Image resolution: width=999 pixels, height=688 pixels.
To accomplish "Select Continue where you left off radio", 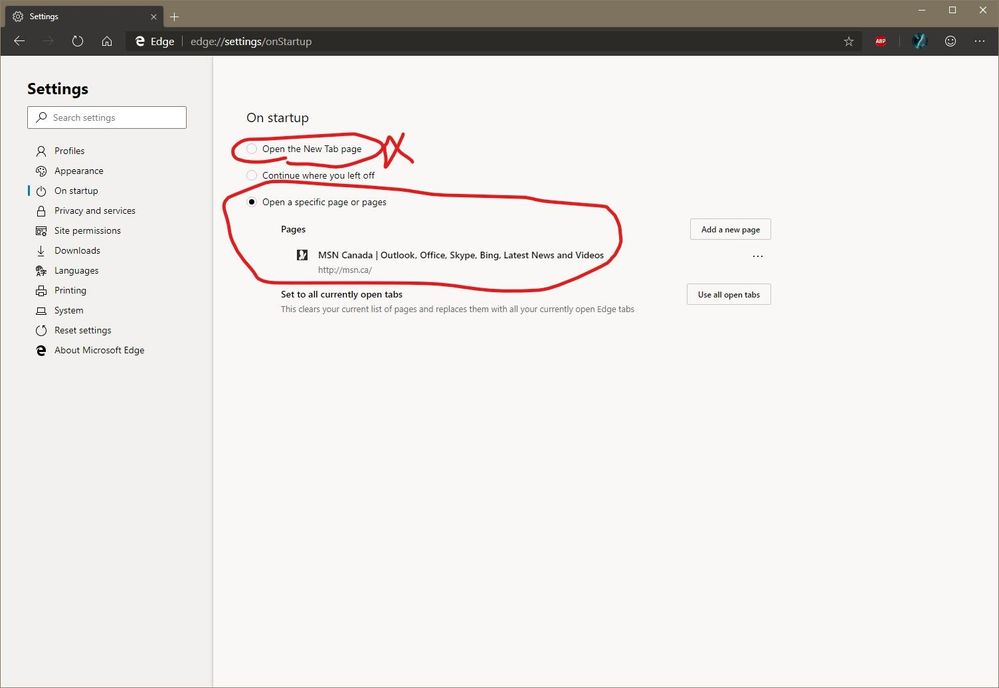I will (252, 175).
